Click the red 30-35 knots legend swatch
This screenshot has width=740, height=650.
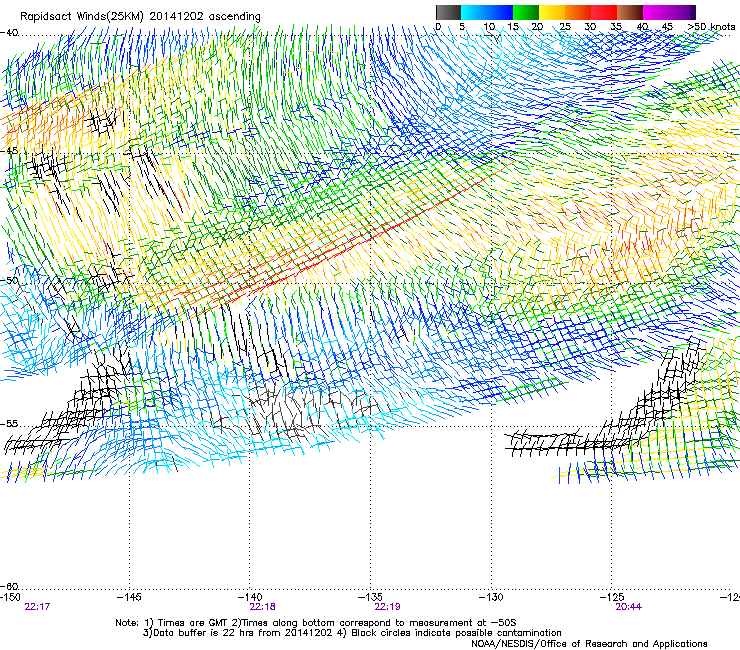coord(604,12)
